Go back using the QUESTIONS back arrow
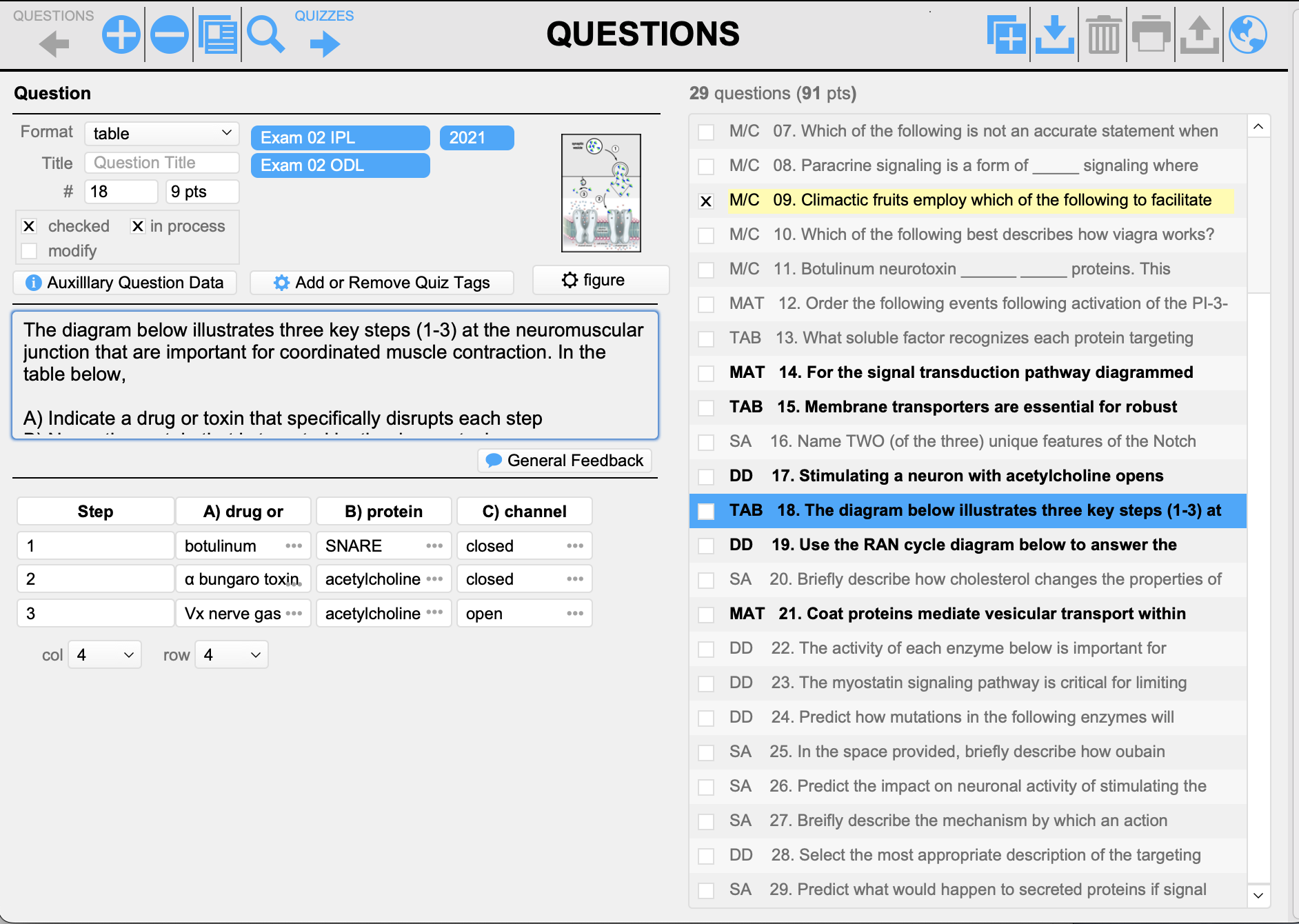Image resolution: width=1299 pixels, height=924 pixels. pyautogui.click(x=54, y=45)
